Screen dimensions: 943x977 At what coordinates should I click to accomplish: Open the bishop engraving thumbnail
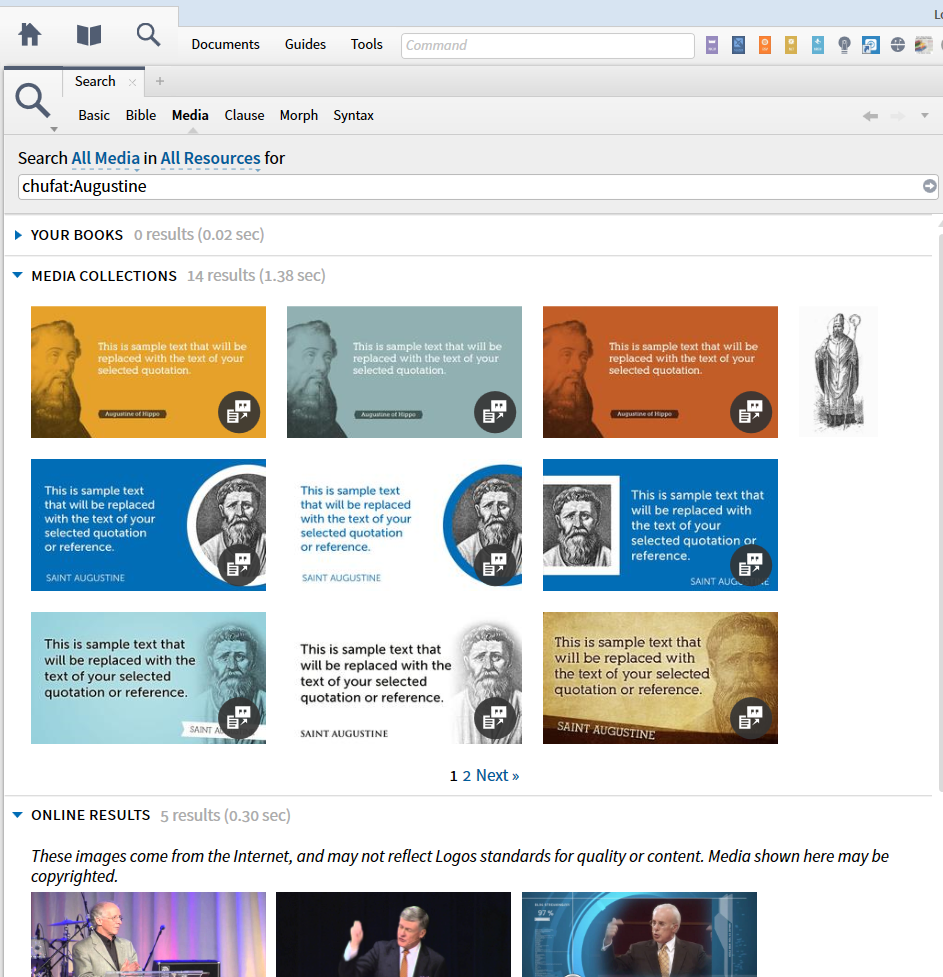coord(838,372)
